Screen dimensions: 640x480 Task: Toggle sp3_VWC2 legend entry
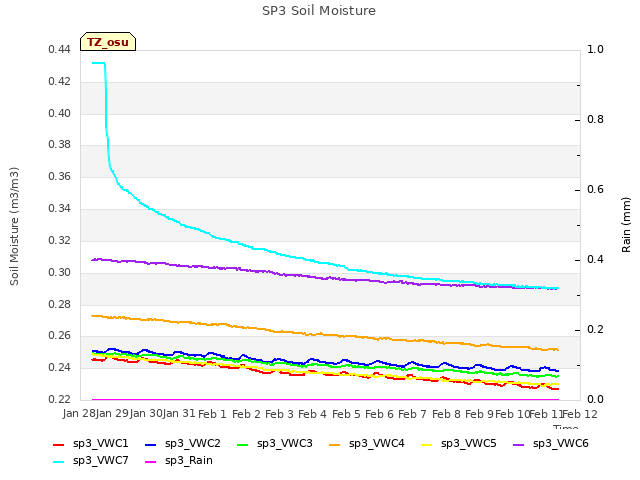click(x=183, y=444)
